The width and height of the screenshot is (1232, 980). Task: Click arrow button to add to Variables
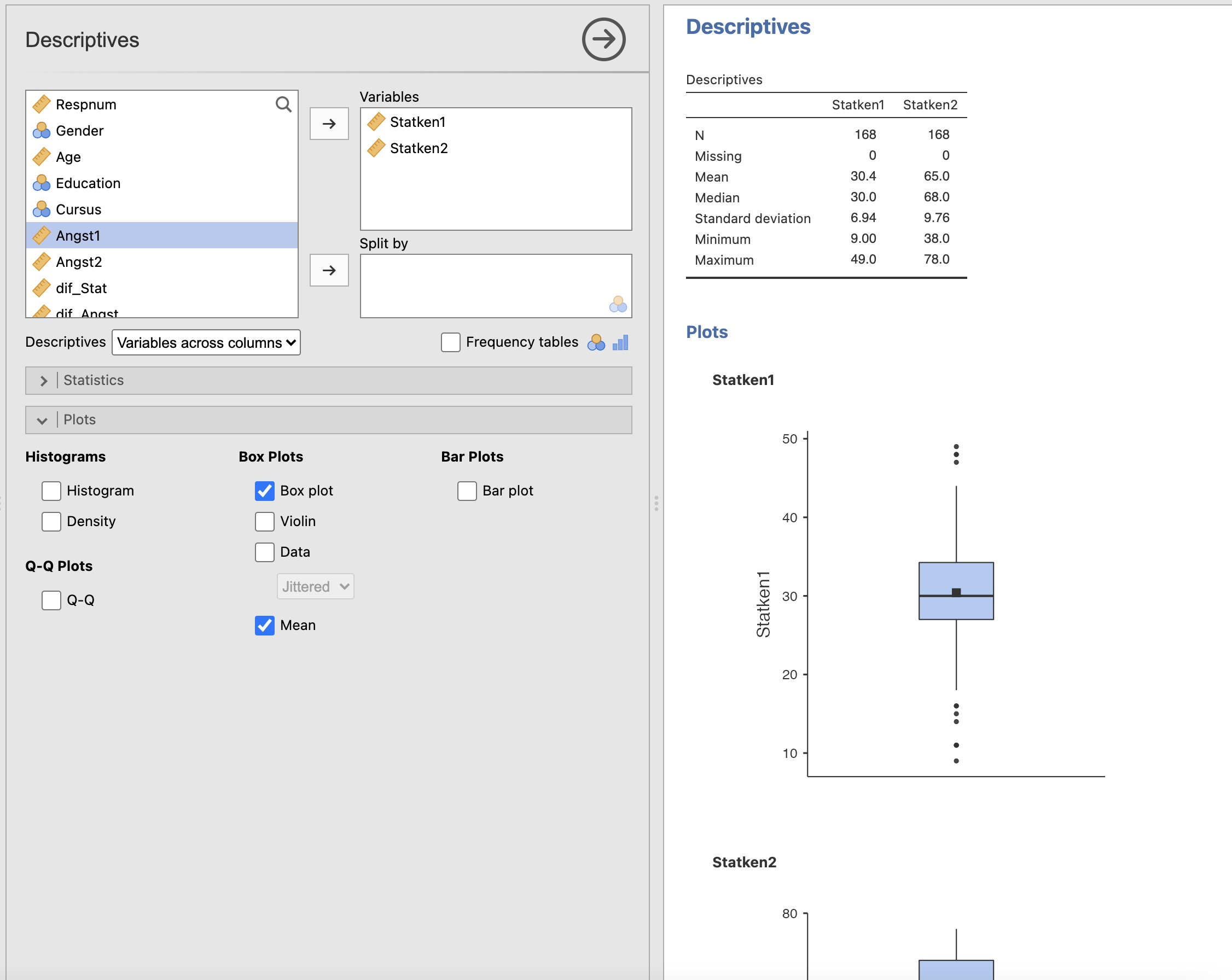tap(329, 124)
